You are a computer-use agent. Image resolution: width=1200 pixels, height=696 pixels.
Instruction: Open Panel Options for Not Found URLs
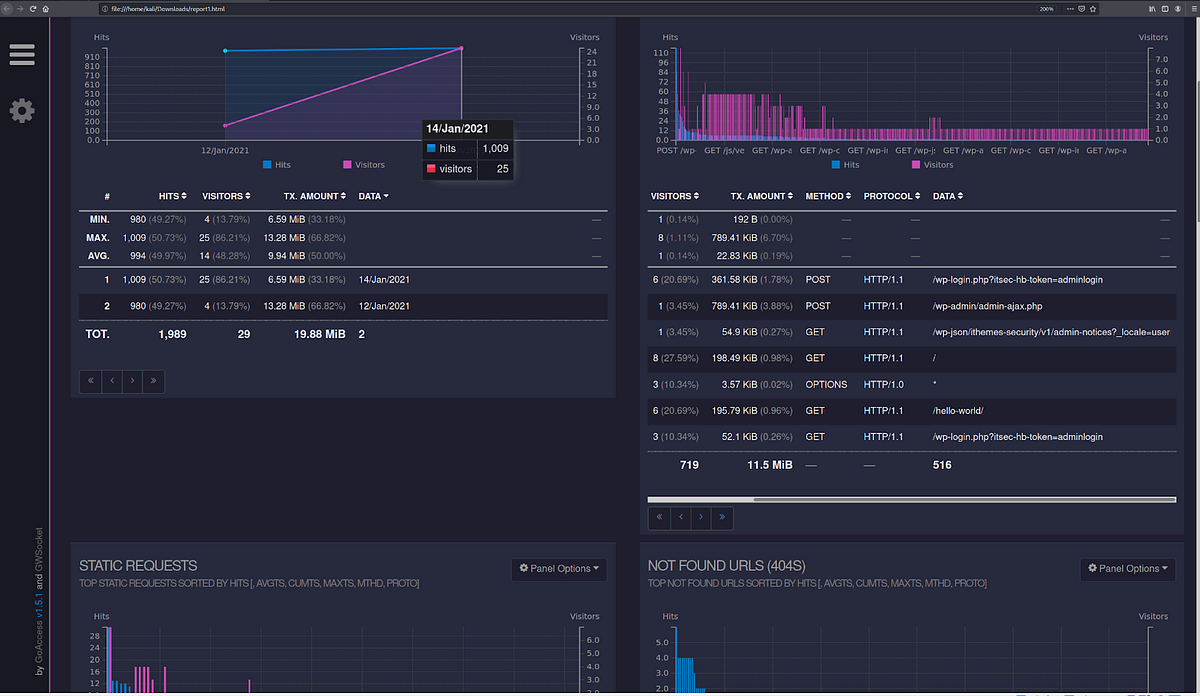pos(1127,569)
